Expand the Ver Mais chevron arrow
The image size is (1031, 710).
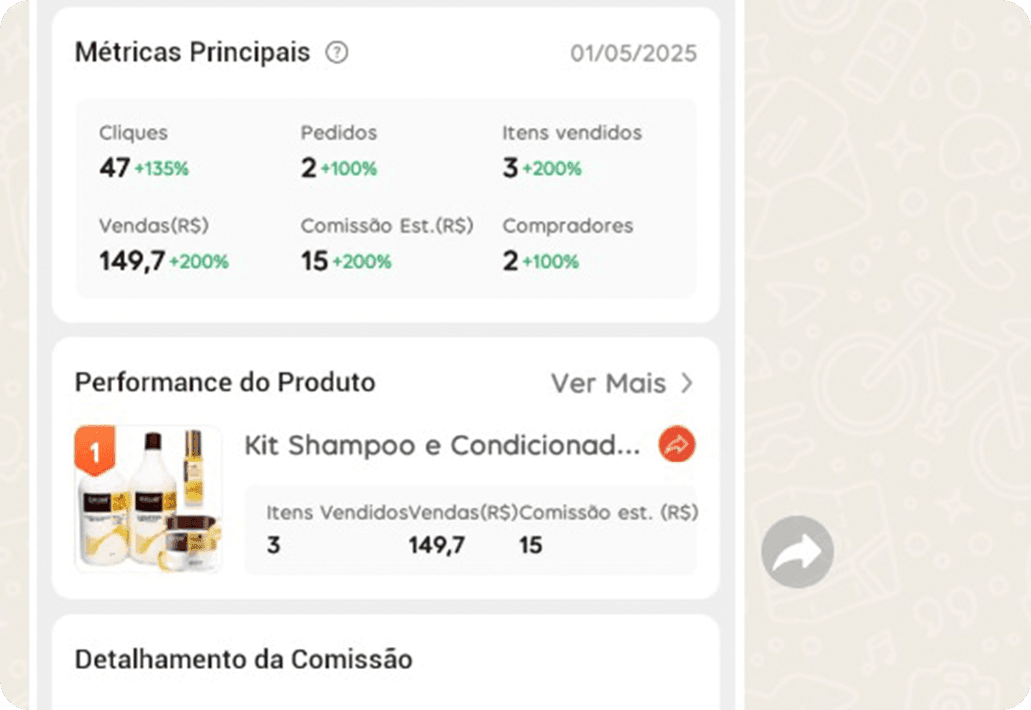click(x=687, y=383)
